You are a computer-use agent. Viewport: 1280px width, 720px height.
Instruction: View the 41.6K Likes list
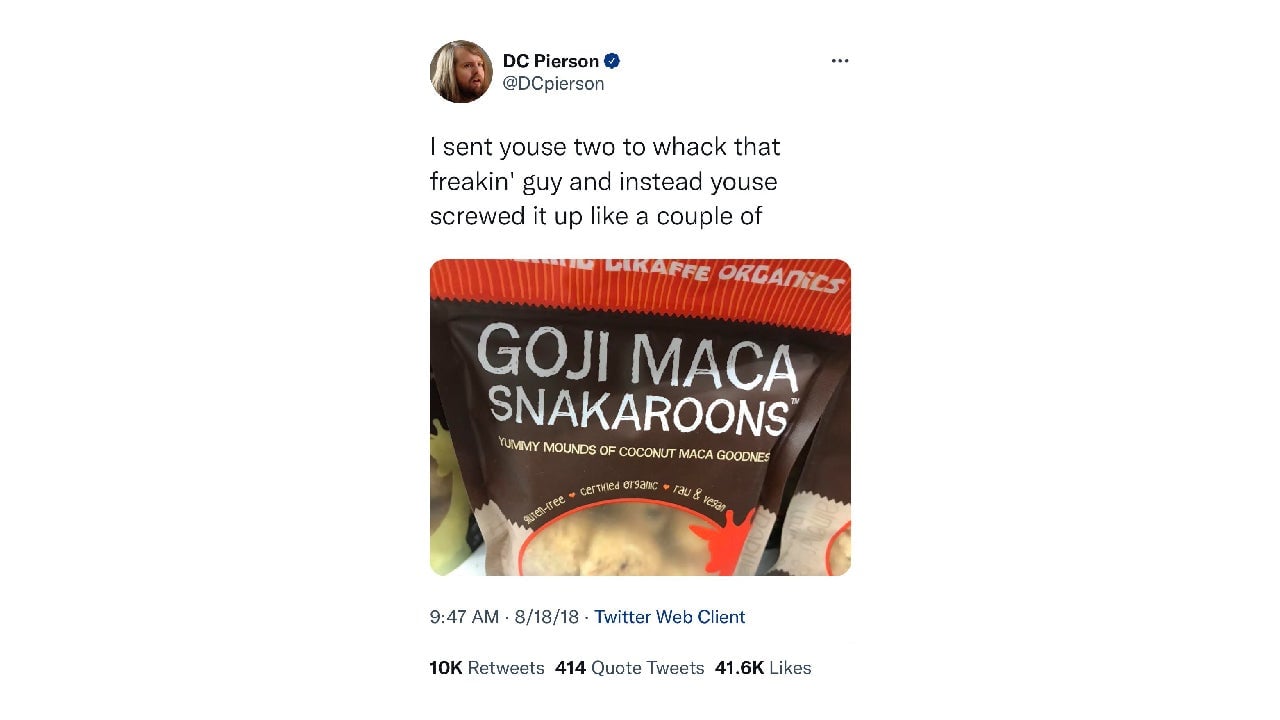coord(763,668)
